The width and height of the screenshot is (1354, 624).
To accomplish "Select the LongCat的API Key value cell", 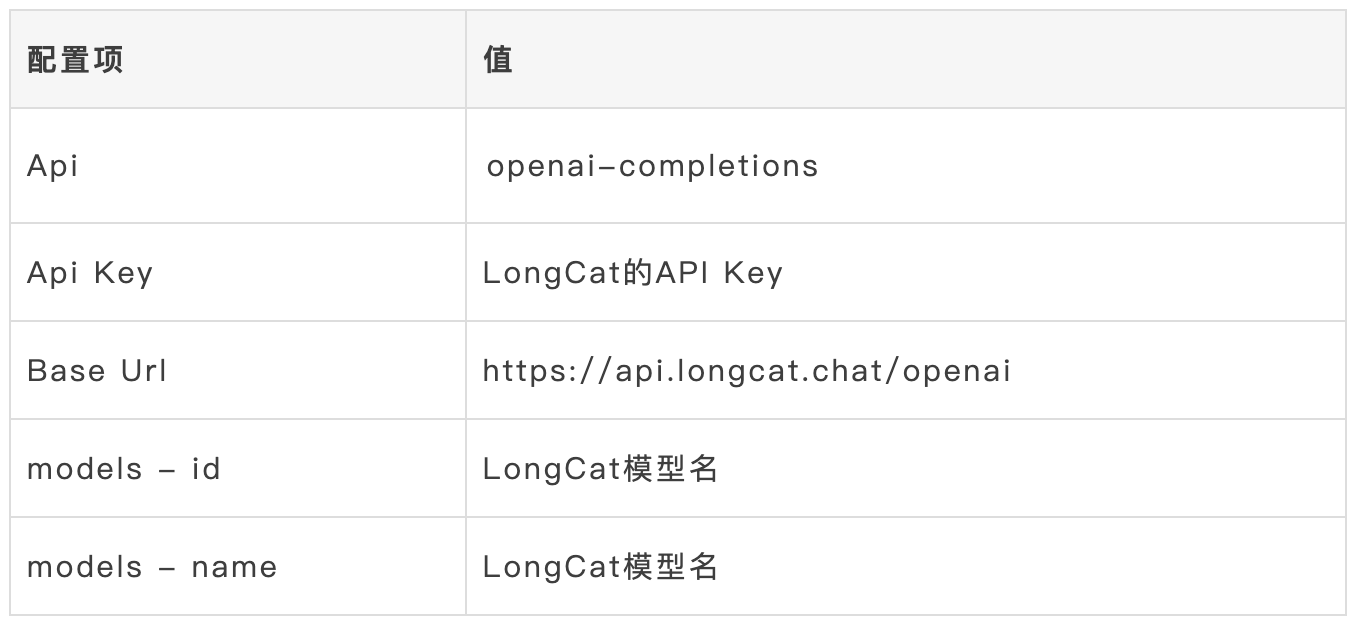I will (632, 272).
